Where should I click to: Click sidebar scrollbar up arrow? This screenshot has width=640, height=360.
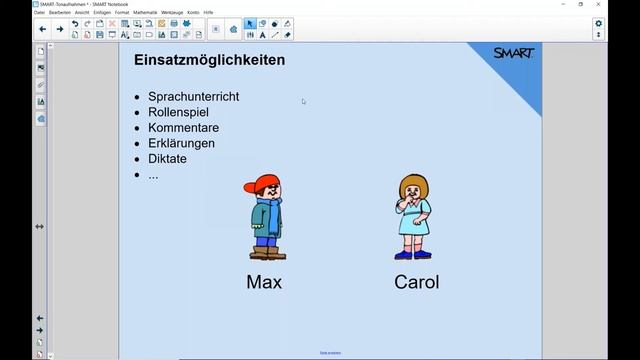(x=50, y=46)
